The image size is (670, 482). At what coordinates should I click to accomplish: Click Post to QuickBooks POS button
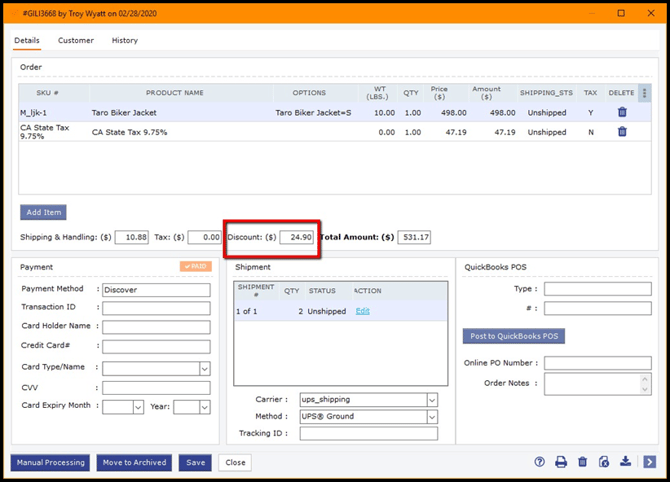click(x=513, y=336)
